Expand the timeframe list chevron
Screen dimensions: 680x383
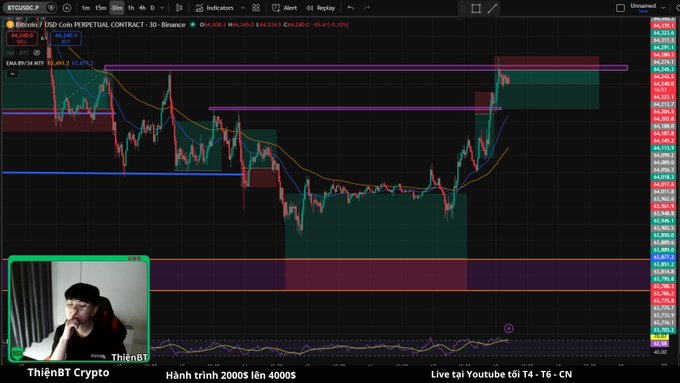162,8
